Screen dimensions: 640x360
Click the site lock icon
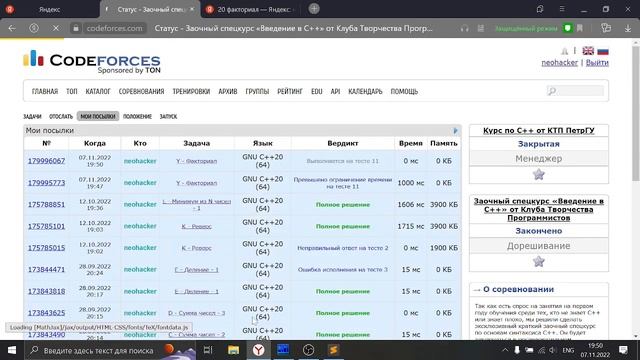(76, 28)
